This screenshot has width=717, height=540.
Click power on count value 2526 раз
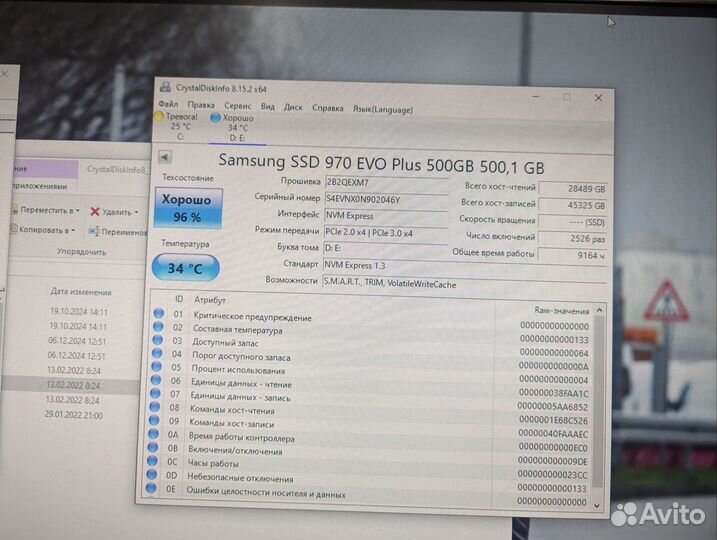pyautogui.click(x=572, y=239)
